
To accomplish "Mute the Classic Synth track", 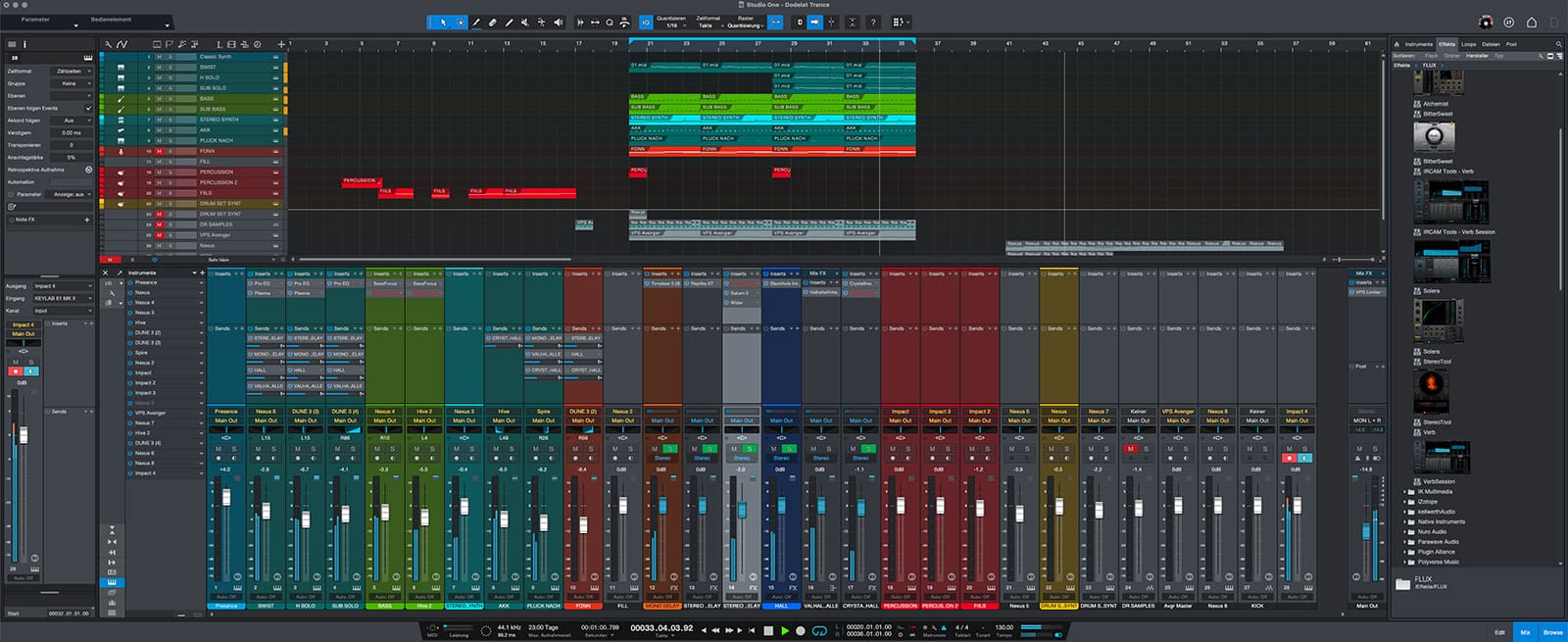I will click(160, 57).
